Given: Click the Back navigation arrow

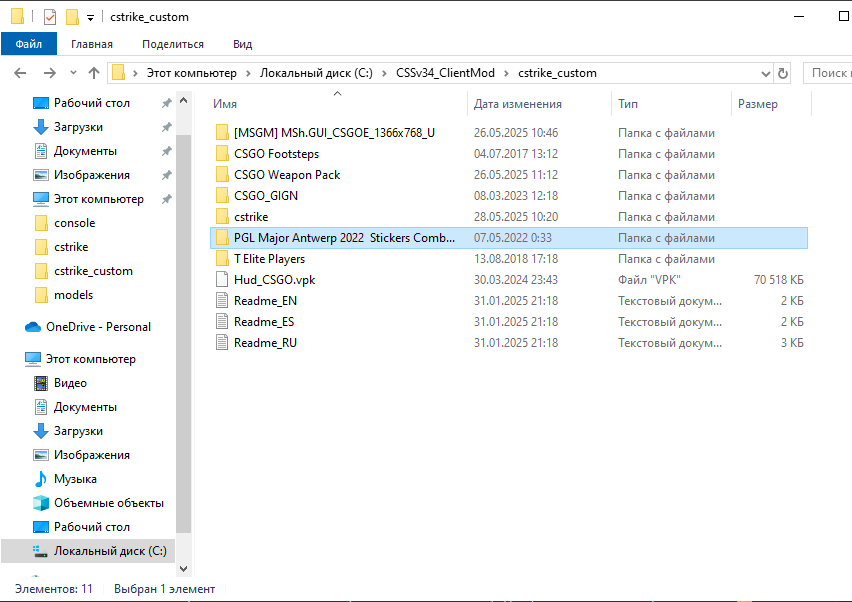Looking at the screenshot, I should 21,73.
